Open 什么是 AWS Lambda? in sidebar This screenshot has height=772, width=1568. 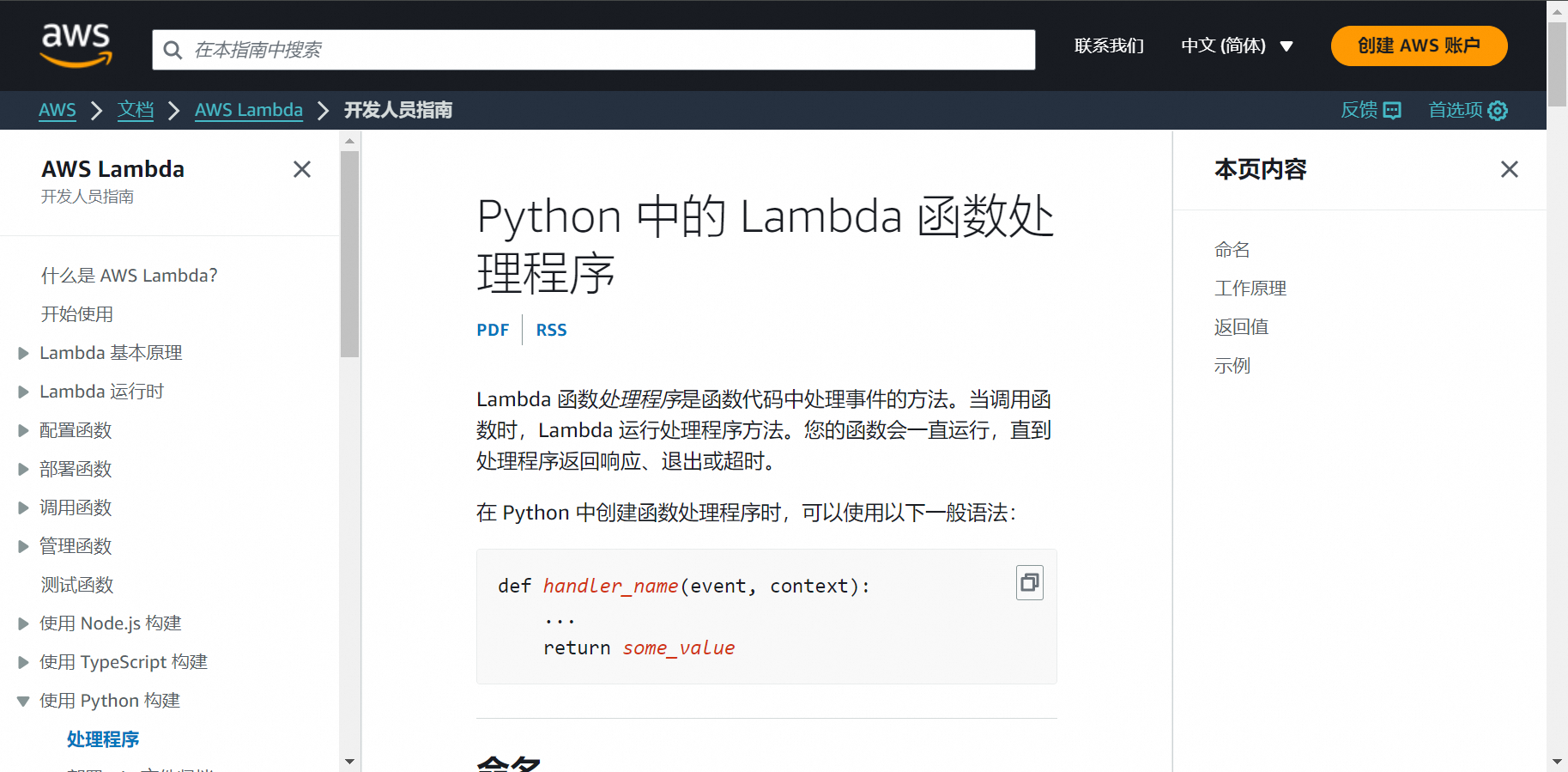pyautogui.click(x=130, y=276)
